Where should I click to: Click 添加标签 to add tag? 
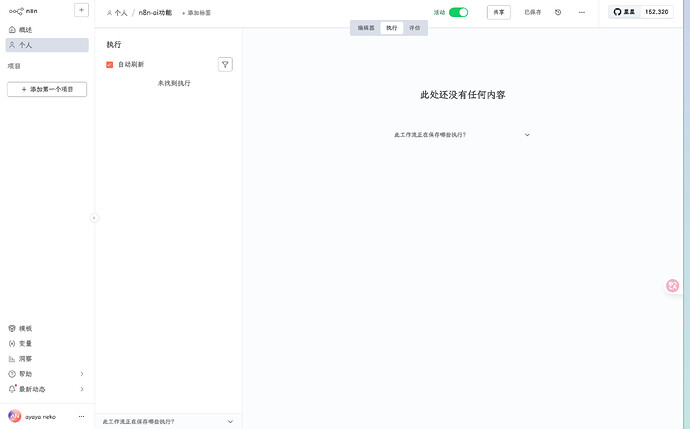pyautogui.click(x=196, y=13)
